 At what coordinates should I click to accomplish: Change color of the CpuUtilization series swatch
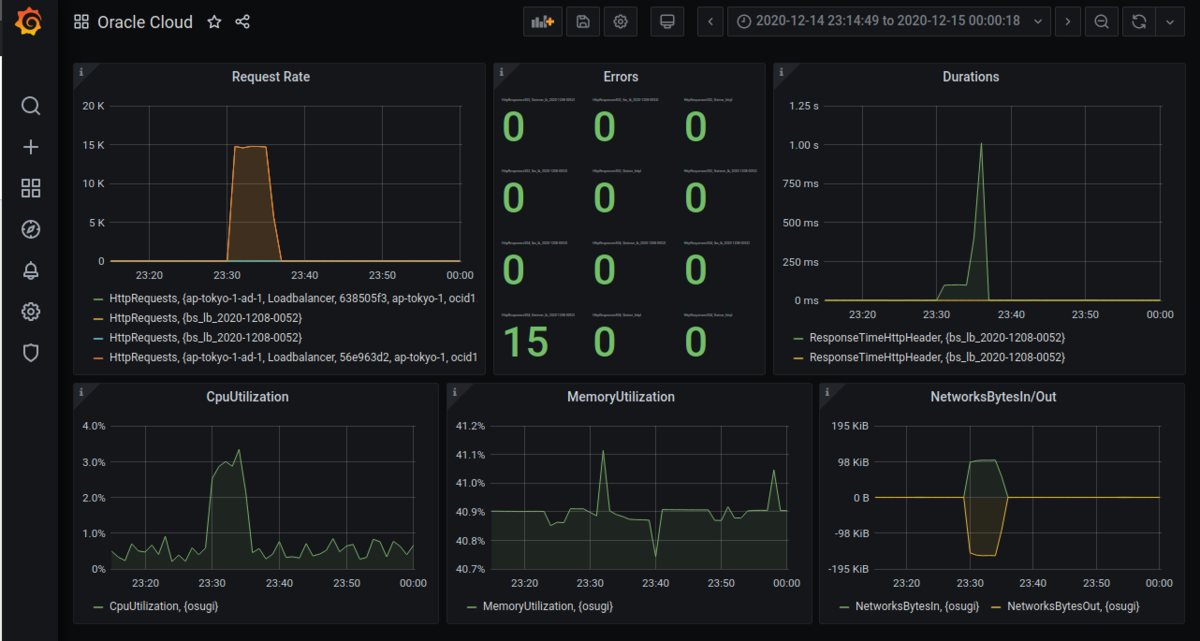pos(97,607)
